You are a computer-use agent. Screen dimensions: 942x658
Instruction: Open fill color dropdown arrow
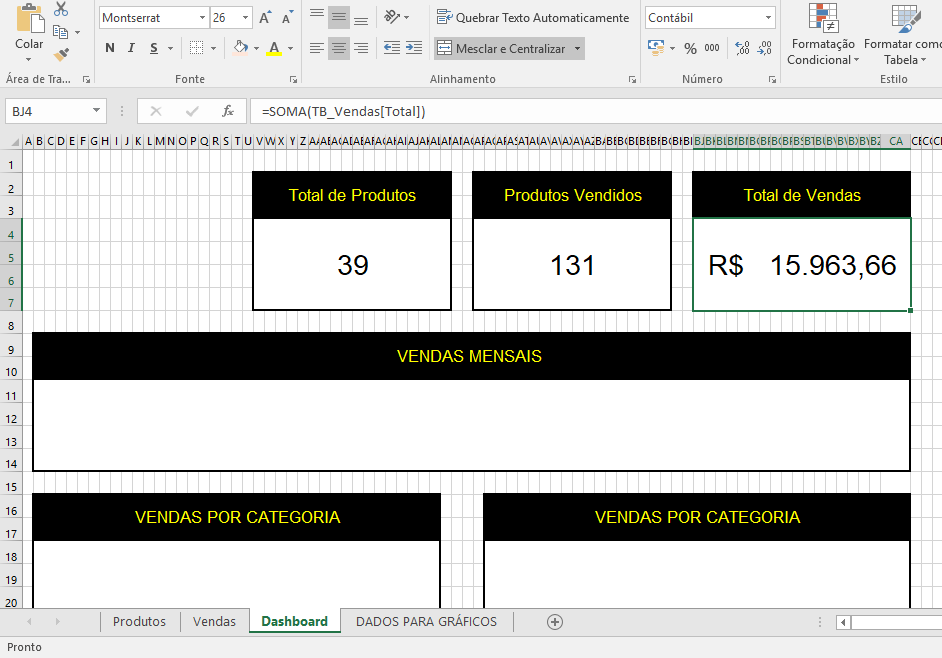coord(257,48)
